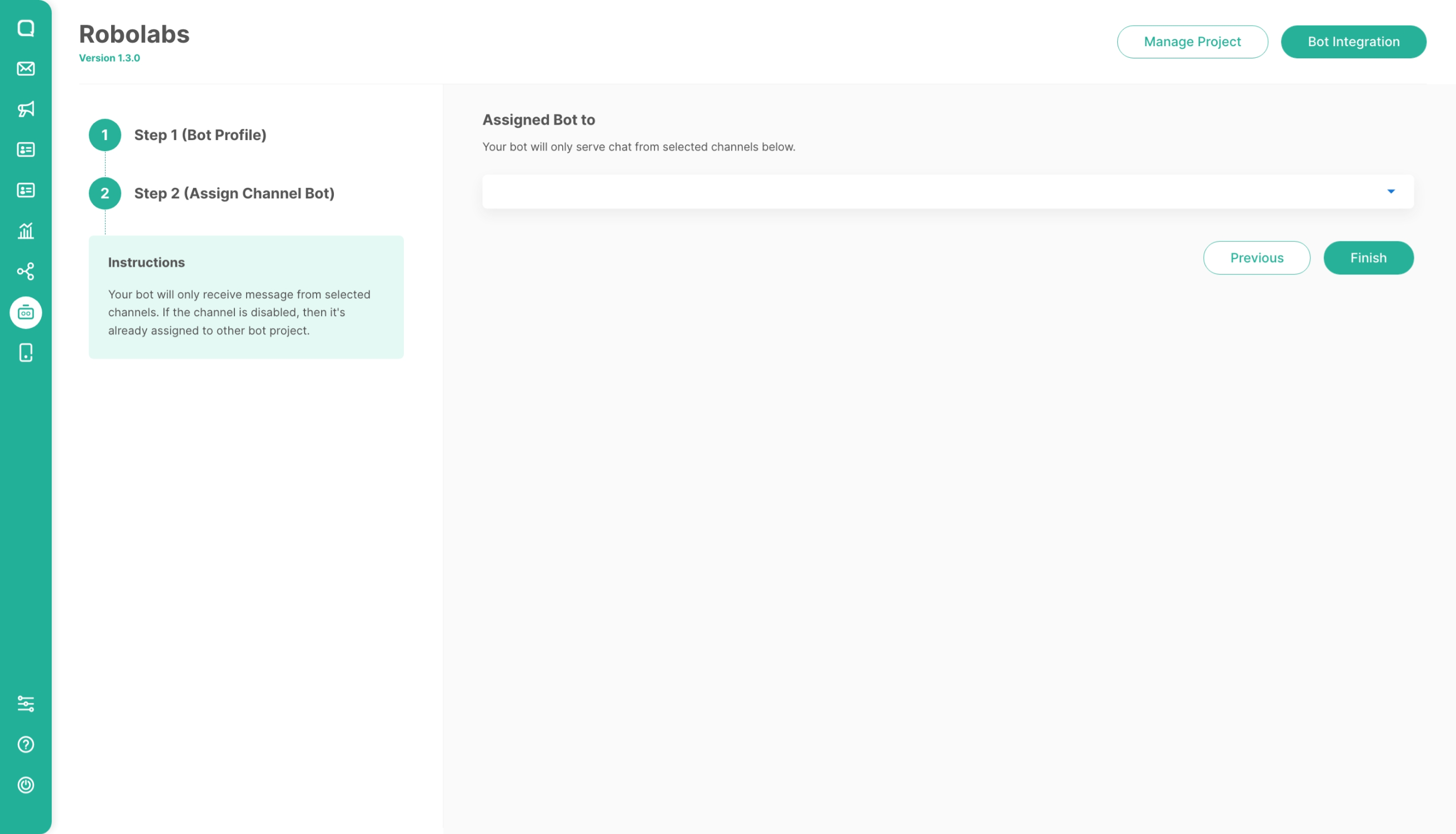Open the second contact card sidebar icon
The height and width of the screenshot is (834, 1456).
coord(26,190)
